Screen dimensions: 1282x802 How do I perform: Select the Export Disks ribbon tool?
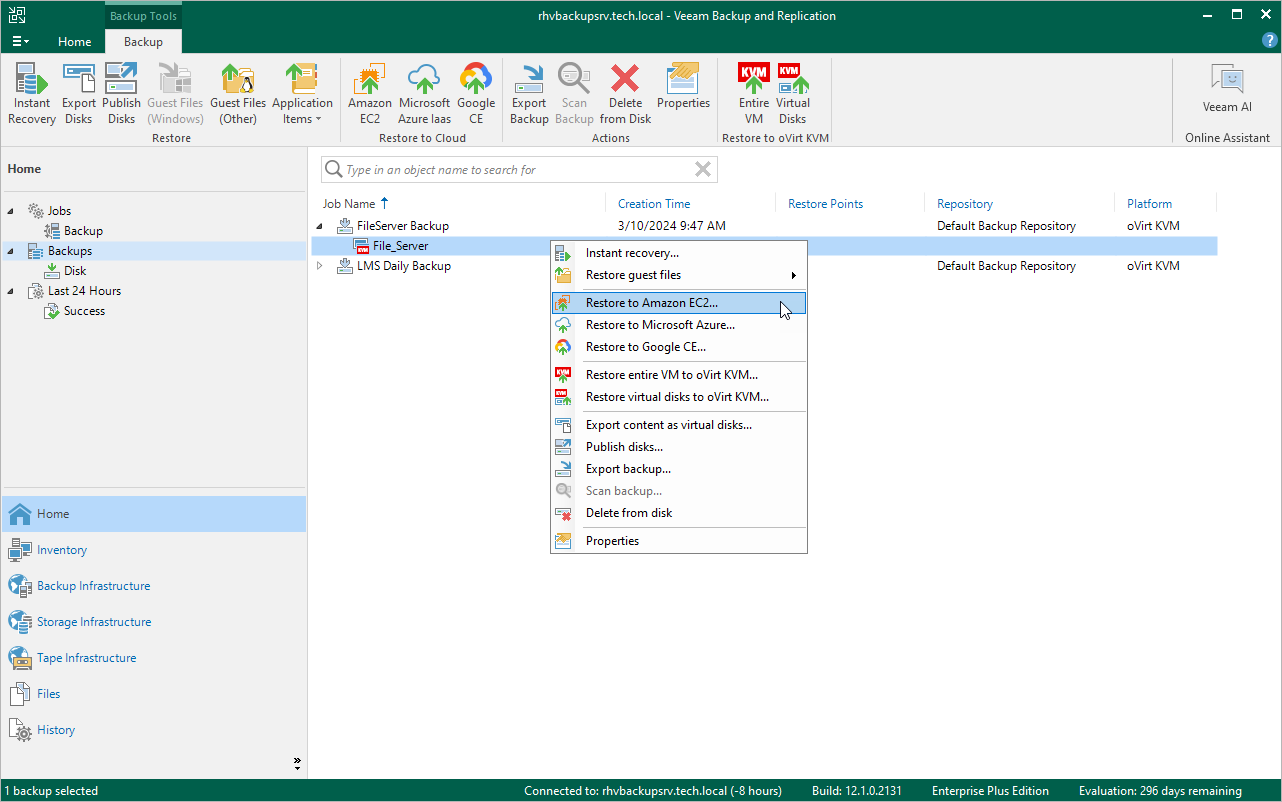point(79,94)
